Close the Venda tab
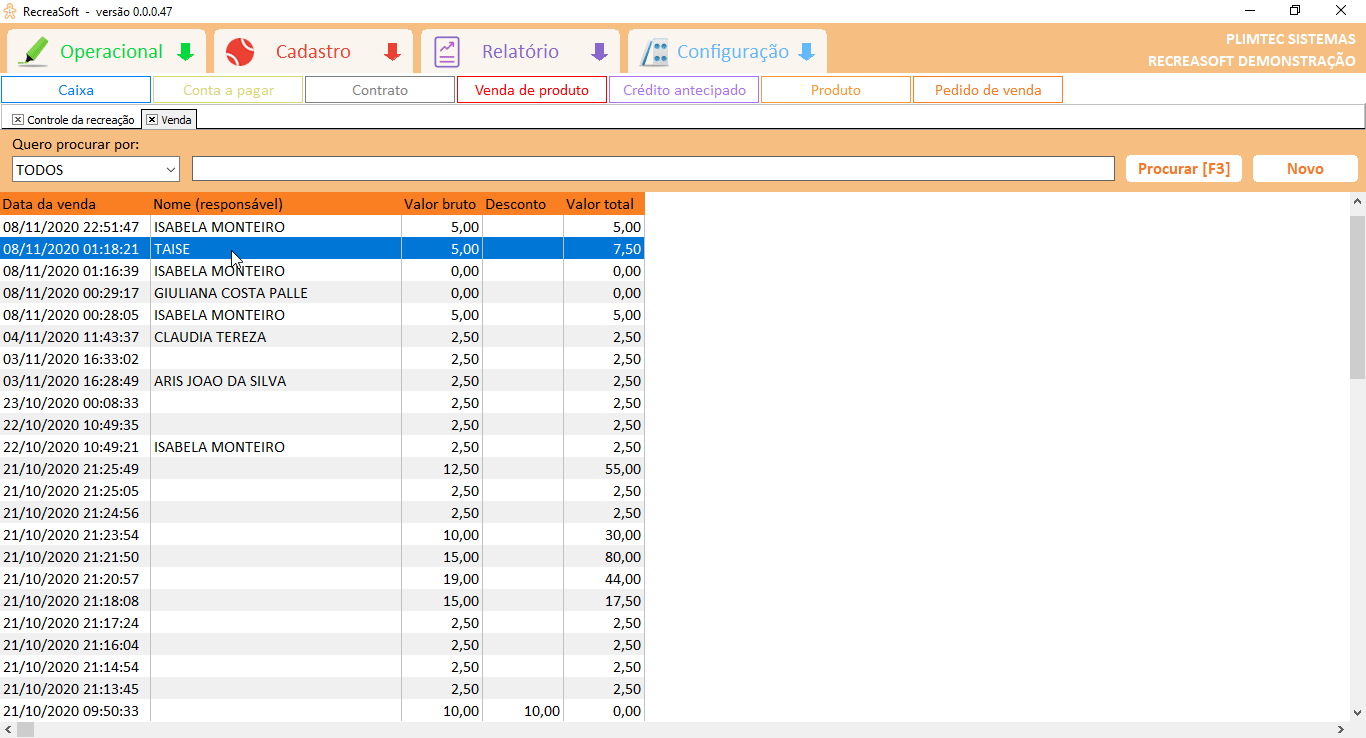Screen dimensions: 1366x738 (152, 120)
